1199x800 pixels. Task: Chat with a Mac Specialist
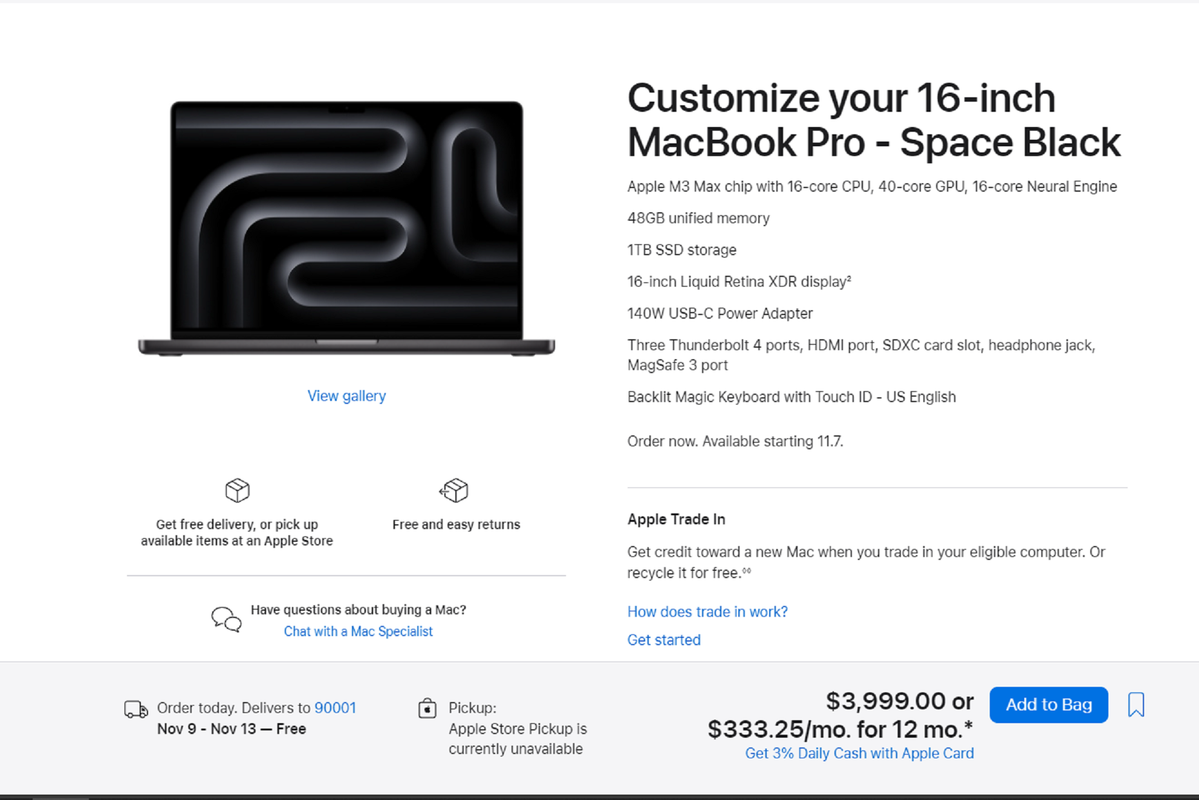[358, 631]
